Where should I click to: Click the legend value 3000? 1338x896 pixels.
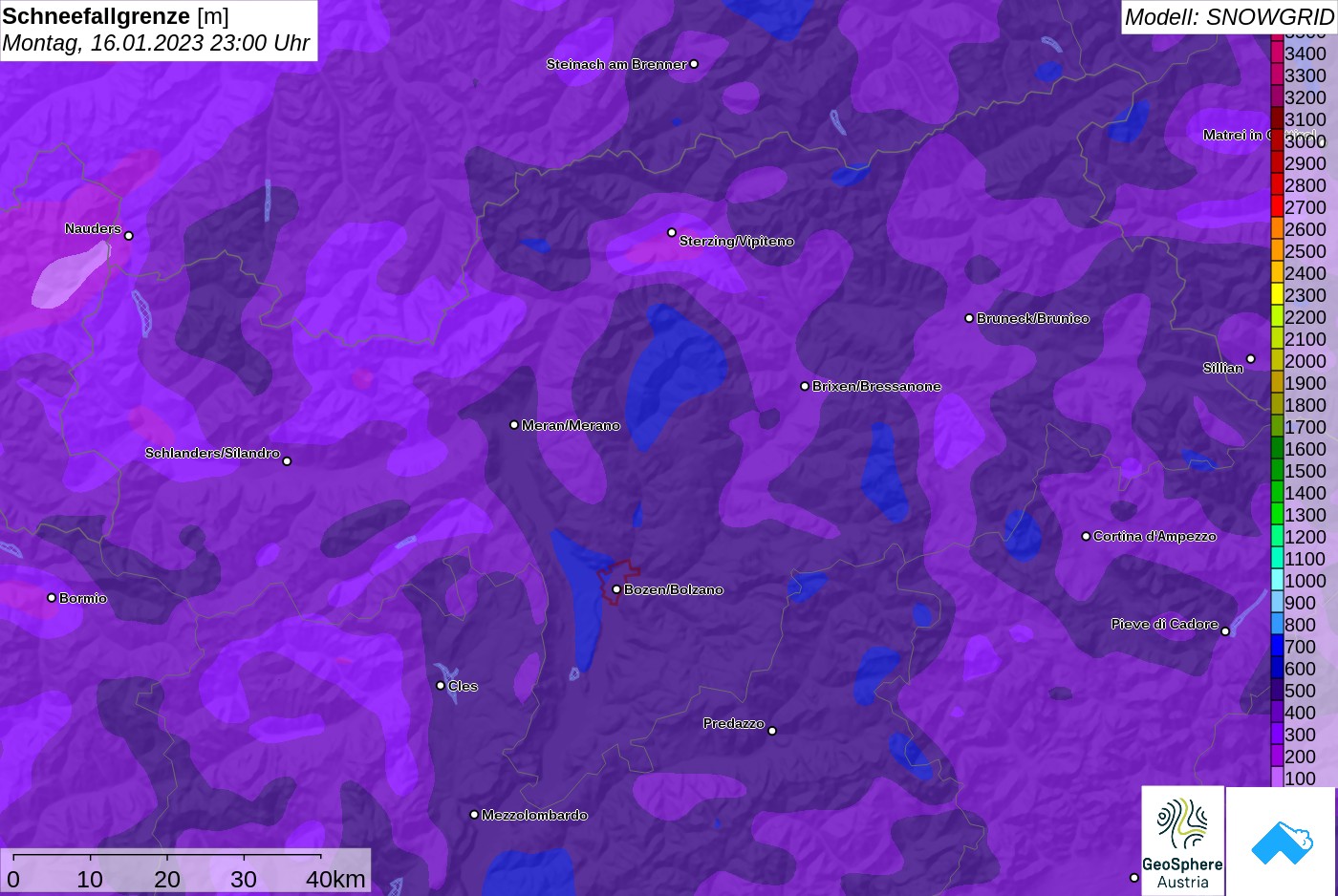click(x=1306, y=141)
